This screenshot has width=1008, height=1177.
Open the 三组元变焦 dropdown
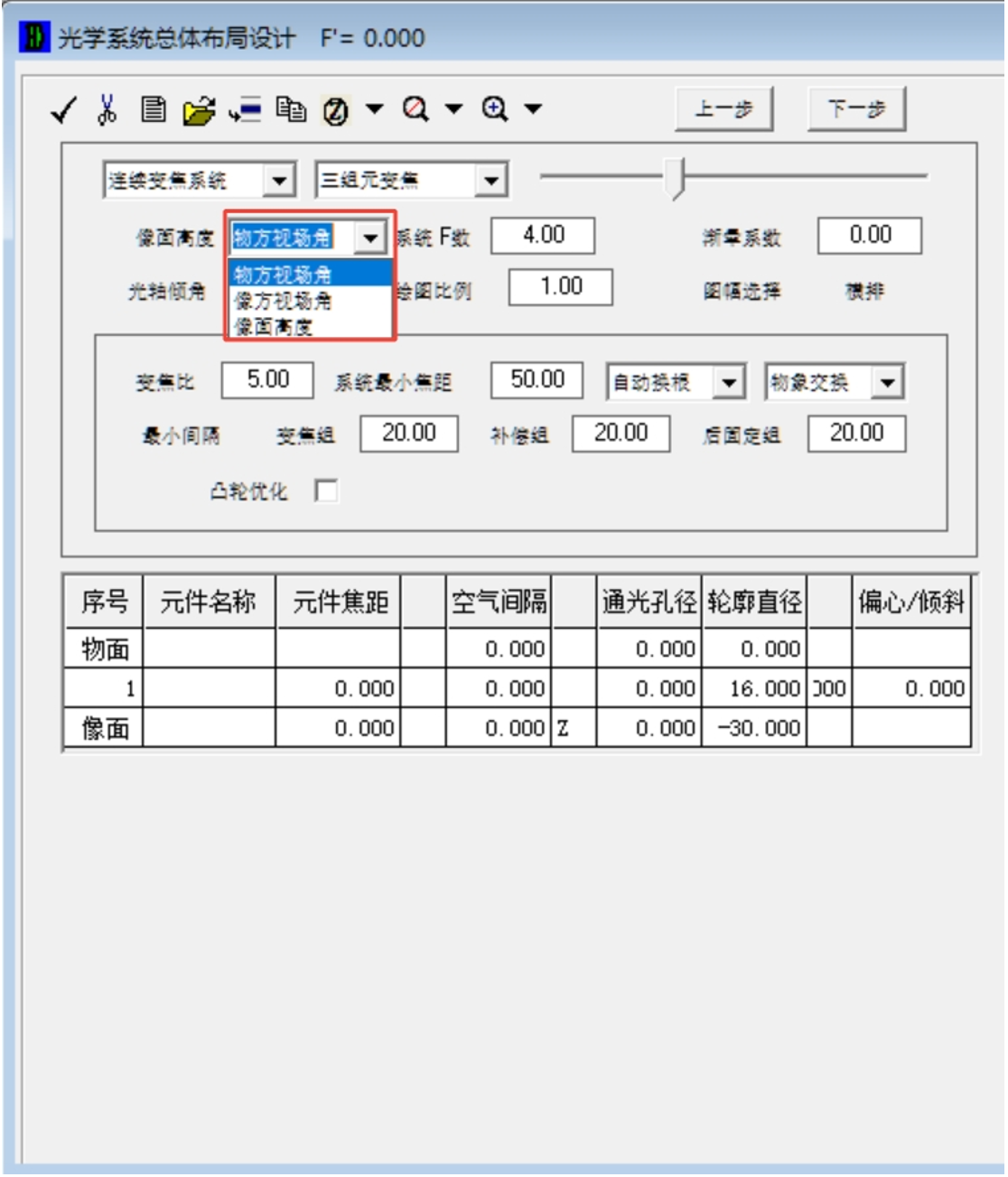490,181
